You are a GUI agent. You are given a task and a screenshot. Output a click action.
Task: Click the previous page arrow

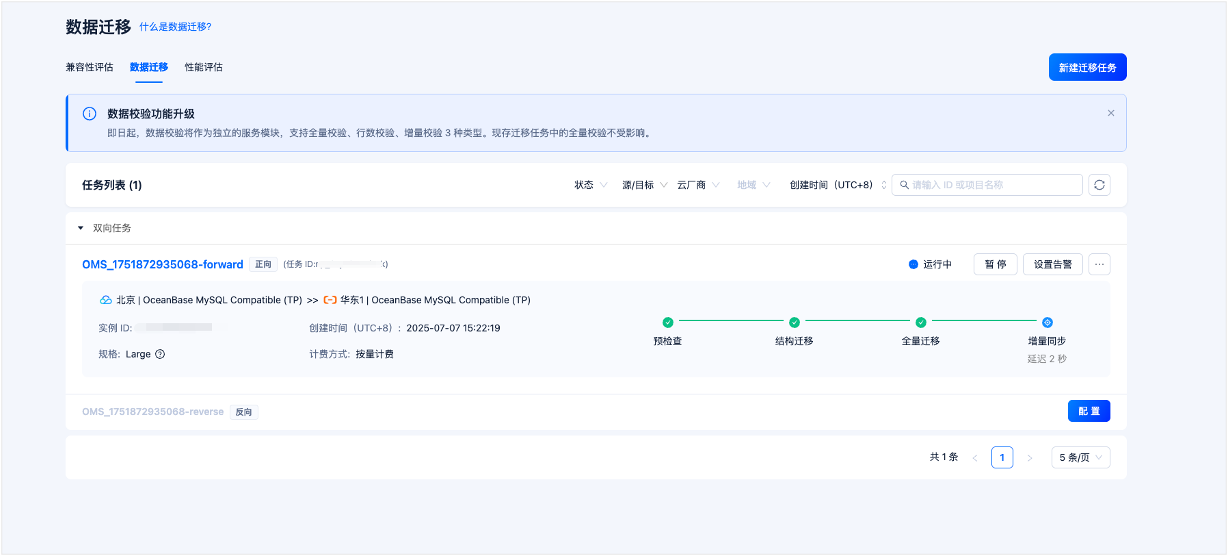975,457
